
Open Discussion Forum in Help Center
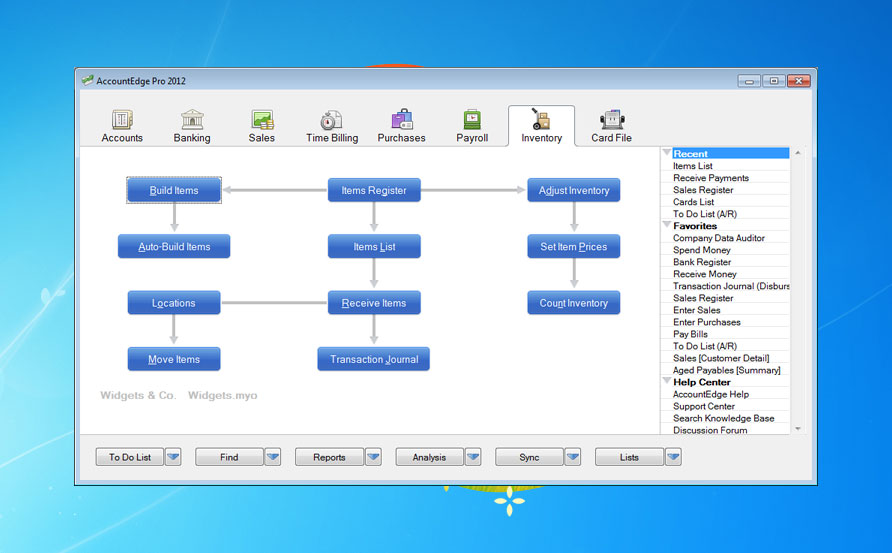point(710,430)
